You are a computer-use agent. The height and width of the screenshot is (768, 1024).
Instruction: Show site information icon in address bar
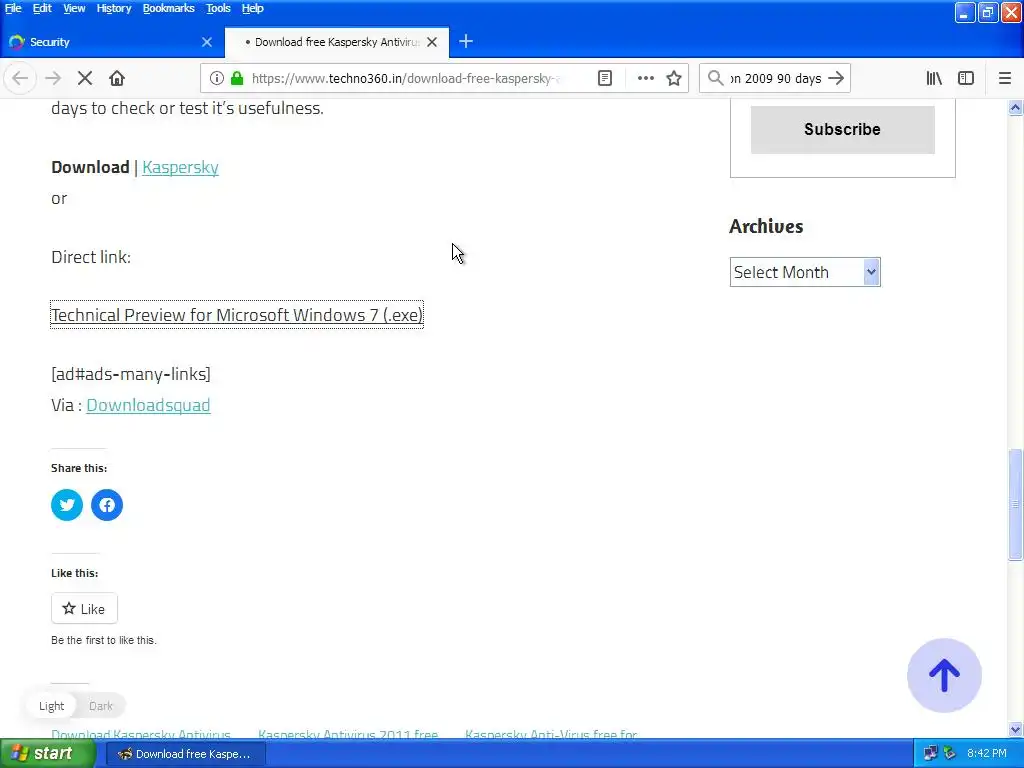coord(216,78)
